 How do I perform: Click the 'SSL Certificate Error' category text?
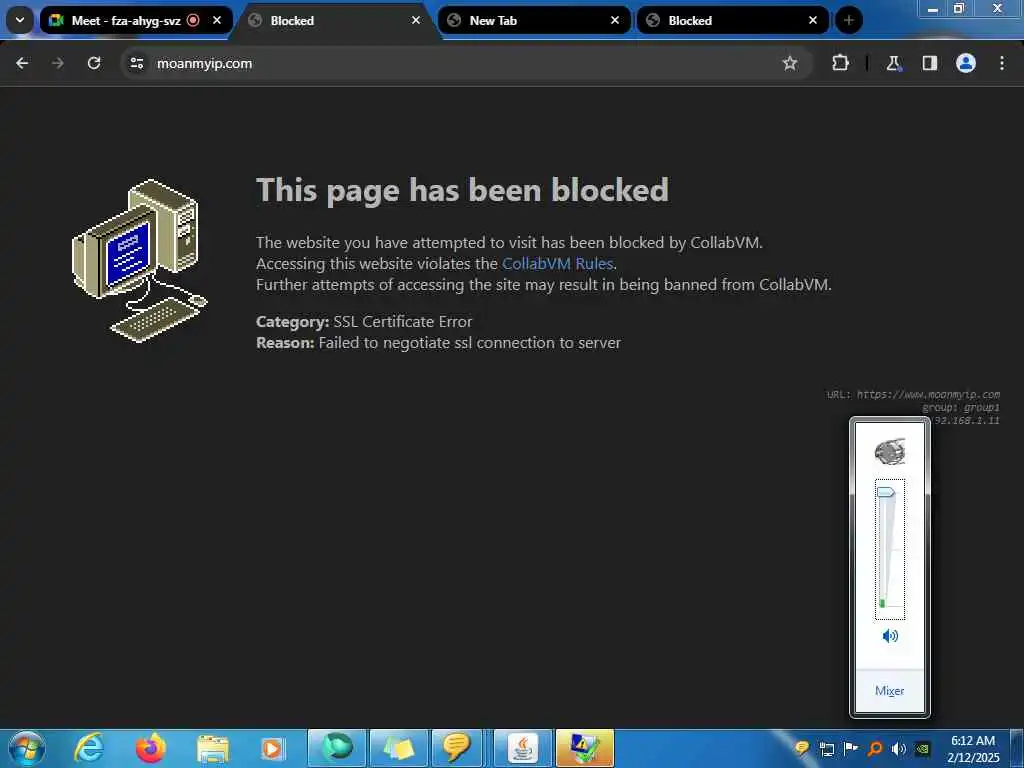click(x=402, y=321)
